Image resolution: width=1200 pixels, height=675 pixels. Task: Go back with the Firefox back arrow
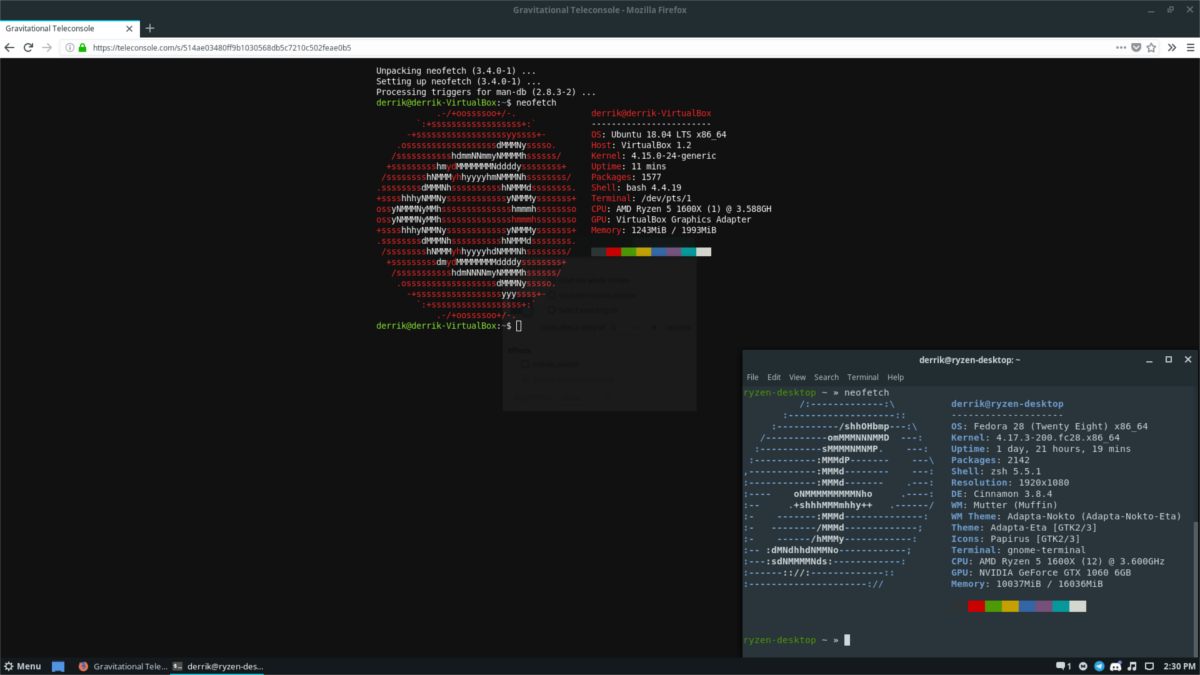pos(9,47)
